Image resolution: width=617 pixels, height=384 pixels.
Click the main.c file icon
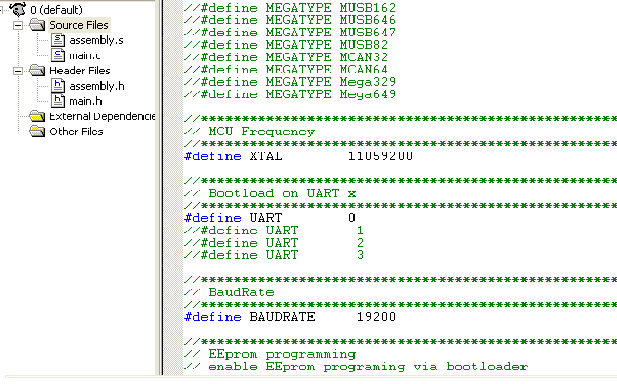pyautogui.click(x=58, y=55)
